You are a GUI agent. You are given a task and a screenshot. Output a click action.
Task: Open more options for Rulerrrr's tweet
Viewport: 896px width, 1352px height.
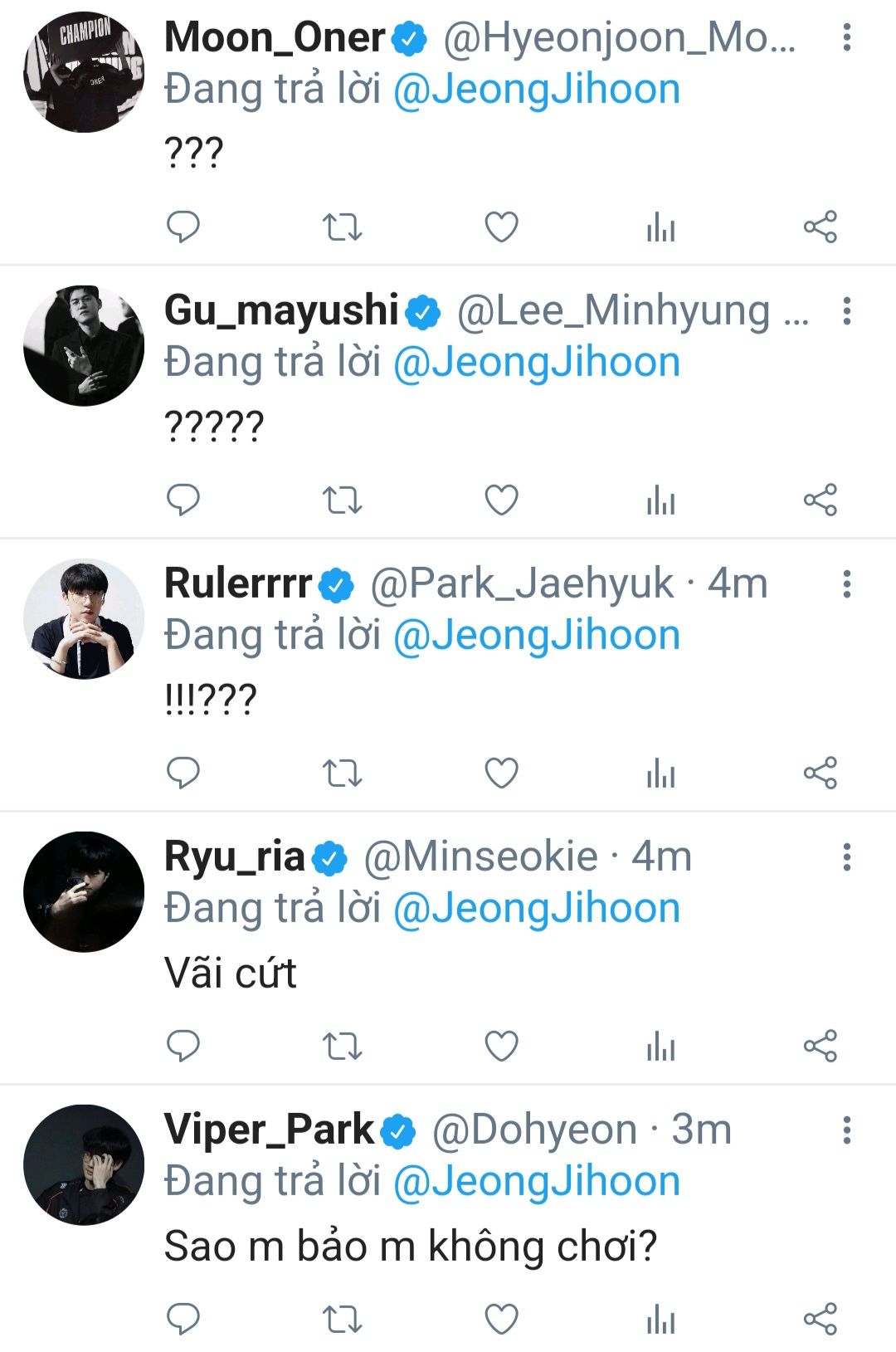point(846,583)
